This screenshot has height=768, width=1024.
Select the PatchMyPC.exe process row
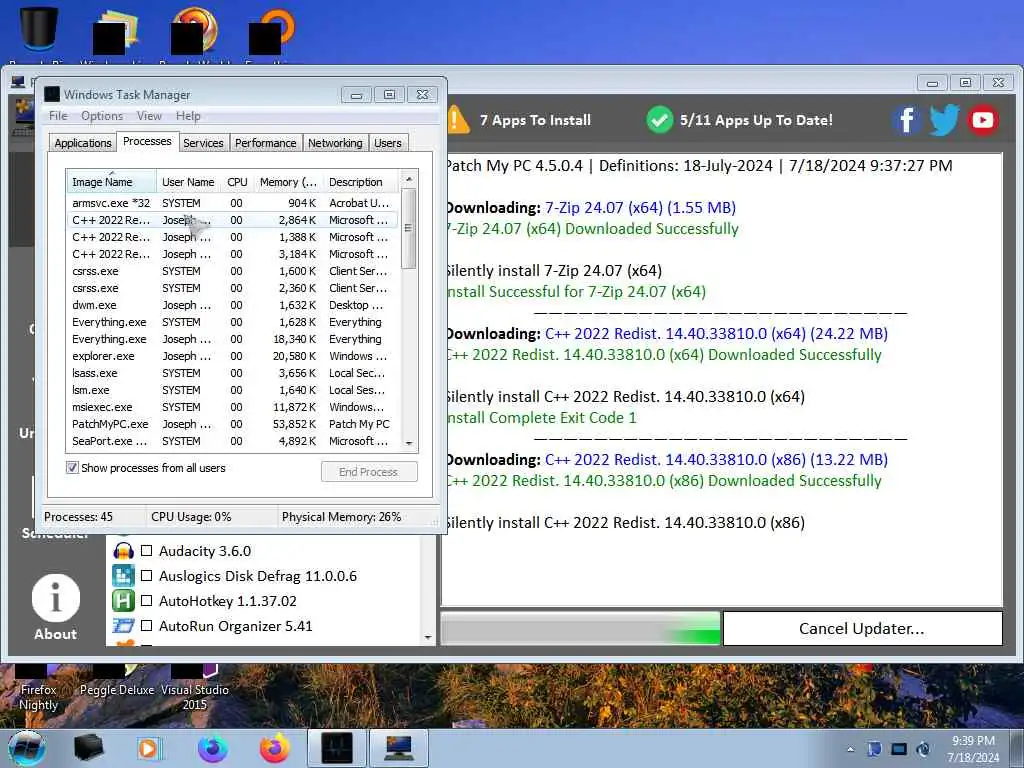click(231, 424)
